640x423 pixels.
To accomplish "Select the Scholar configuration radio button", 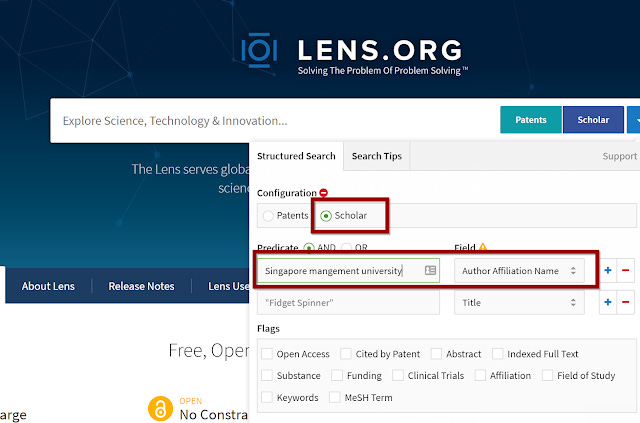I will pos(326,216).
